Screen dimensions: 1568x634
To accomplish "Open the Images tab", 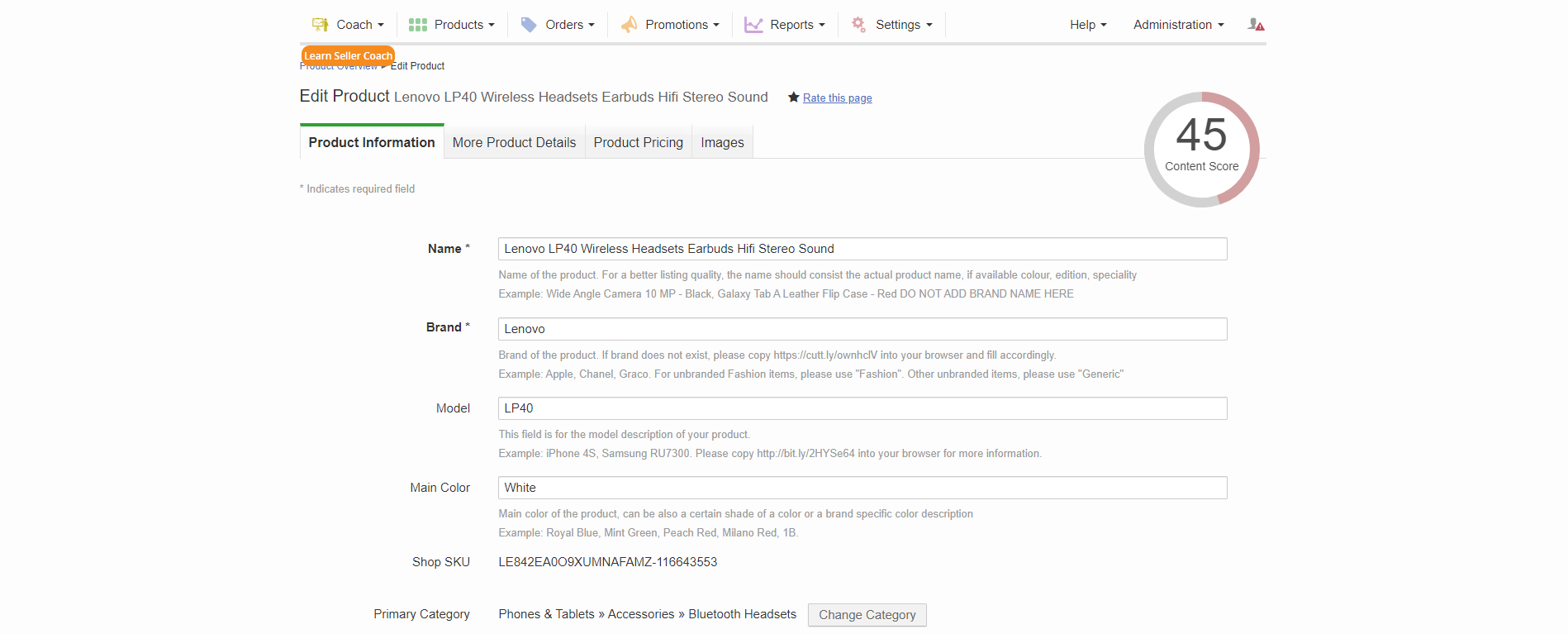I will click(722, 142).
